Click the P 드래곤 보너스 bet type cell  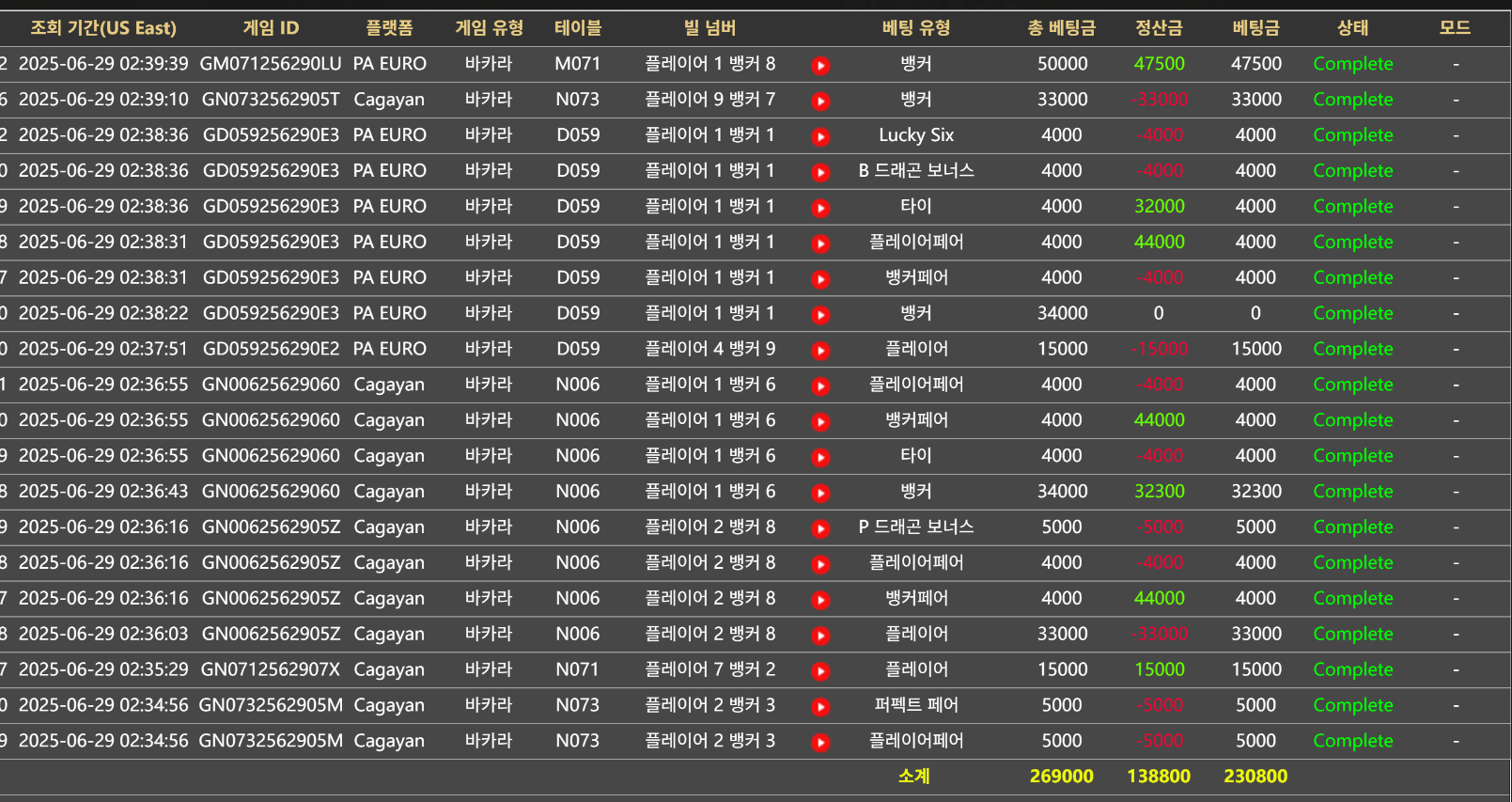click(916, 527)
